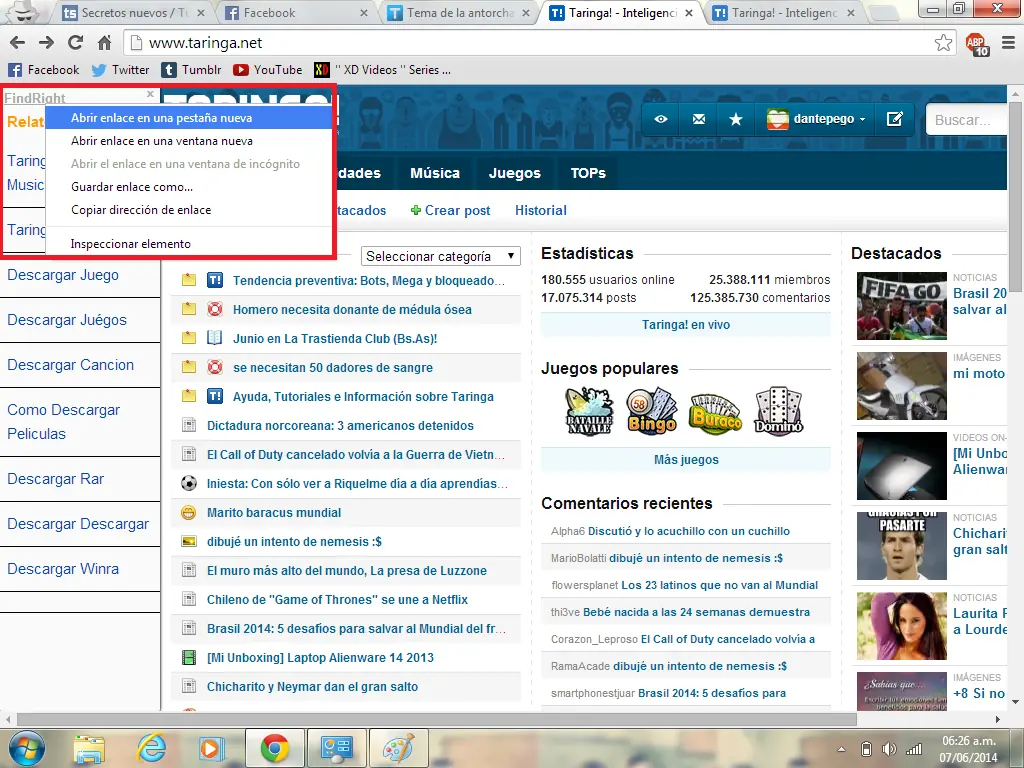Go back with the browser back arrow
This screenshot has height=768, width=1024.
point(18,43)
